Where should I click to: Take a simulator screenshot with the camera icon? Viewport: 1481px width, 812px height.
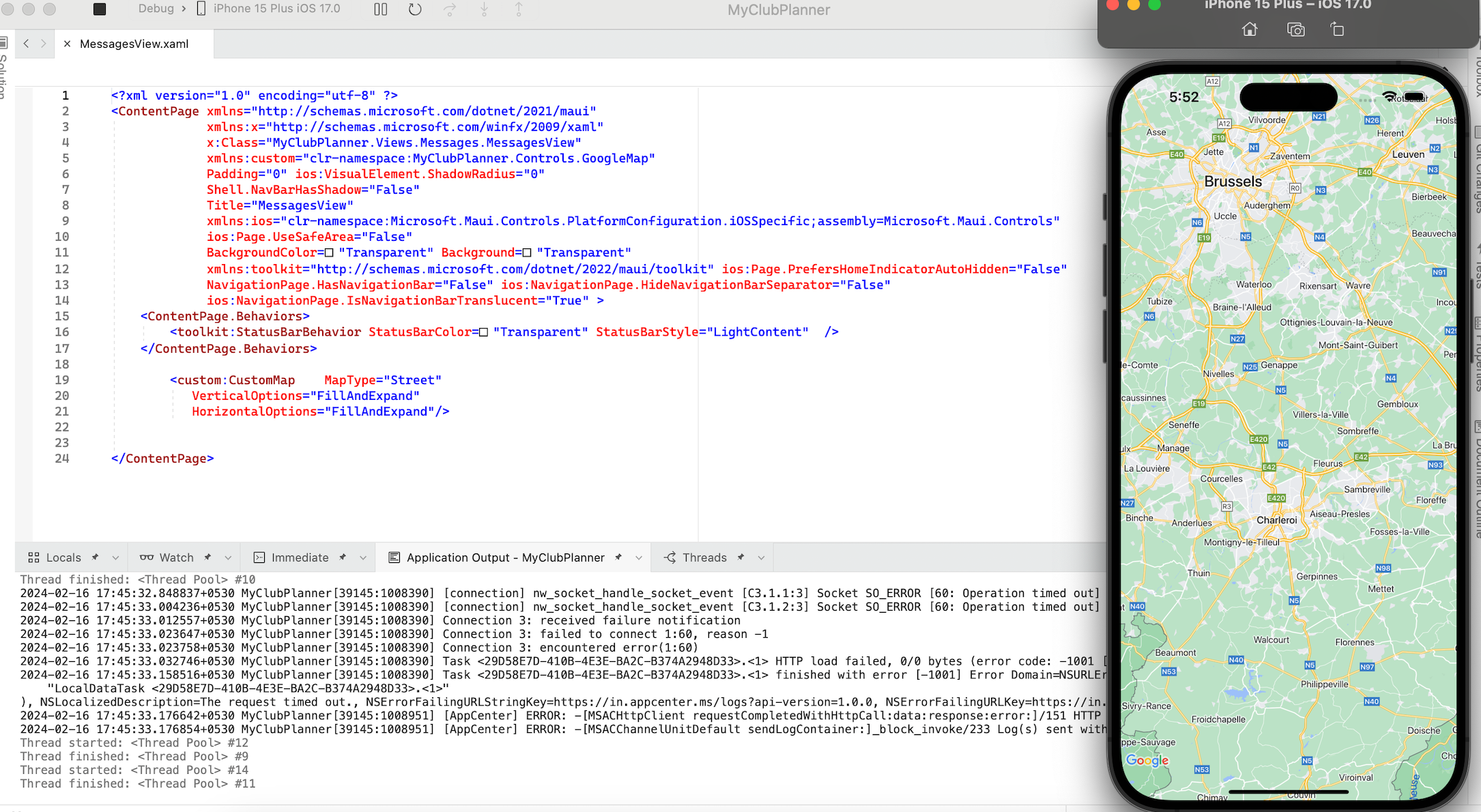[x=1296, y=29]
